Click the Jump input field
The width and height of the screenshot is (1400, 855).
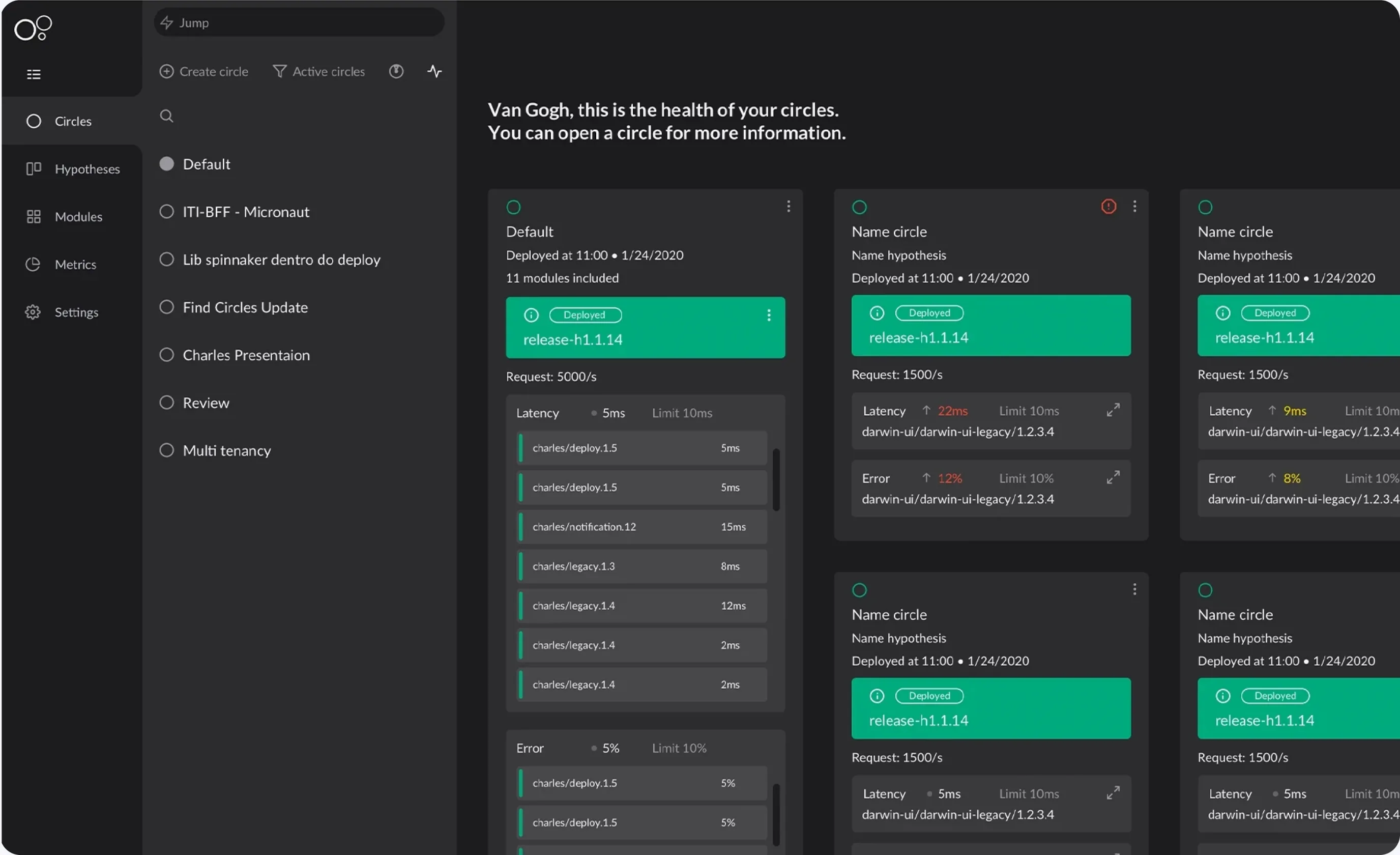click(299, 23)
